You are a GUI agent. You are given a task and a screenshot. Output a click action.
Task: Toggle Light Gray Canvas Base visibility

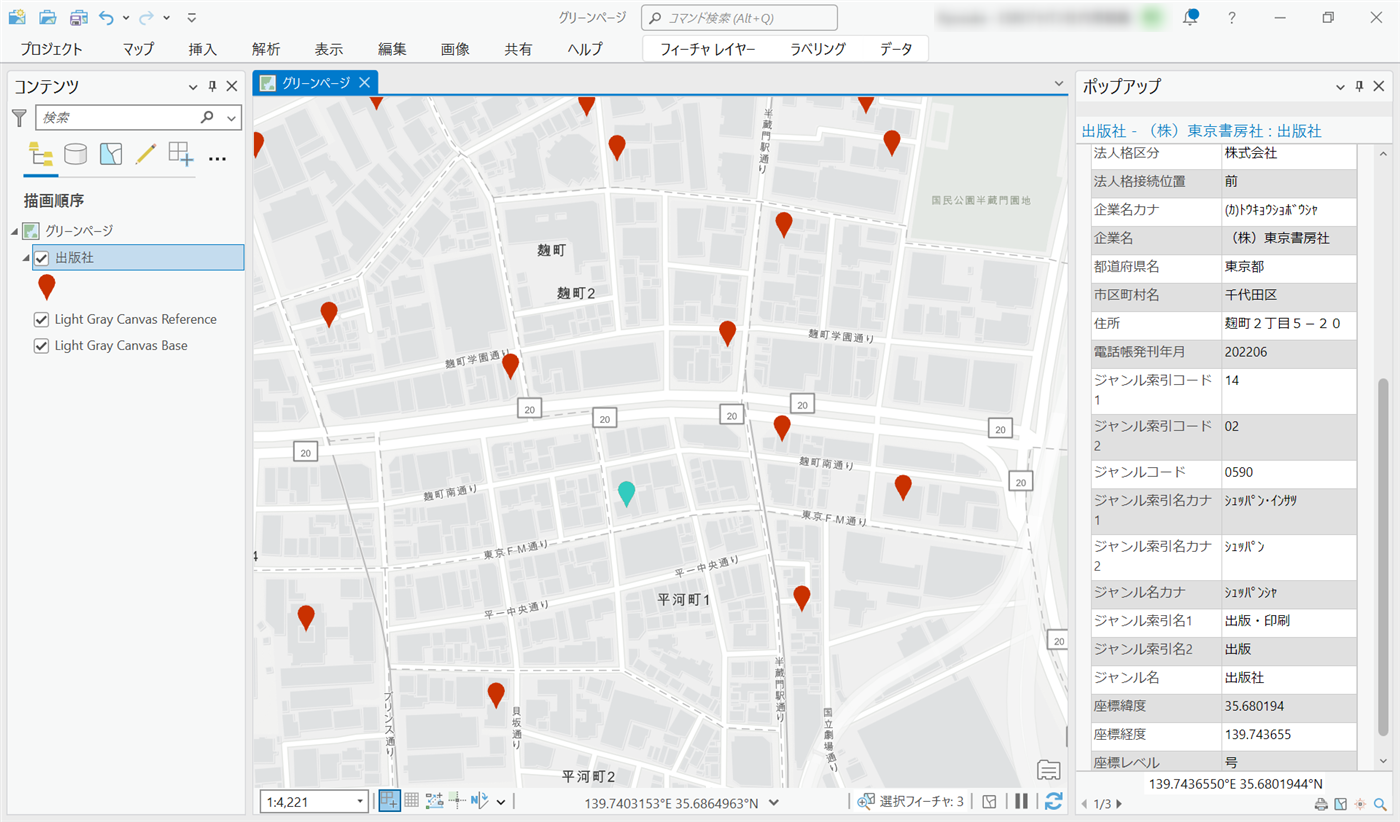click(x=42, y=346)
